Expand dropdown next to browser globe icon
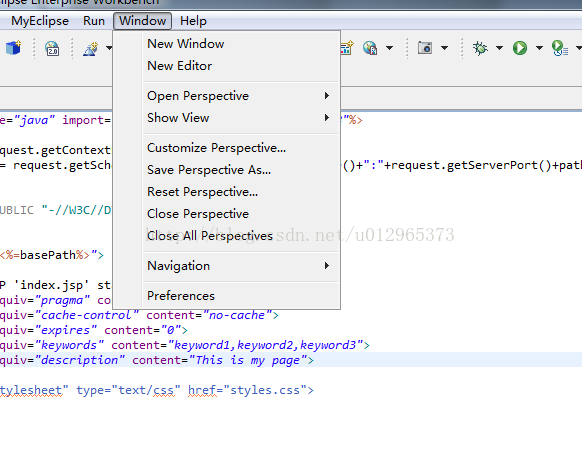 (389, 48)
